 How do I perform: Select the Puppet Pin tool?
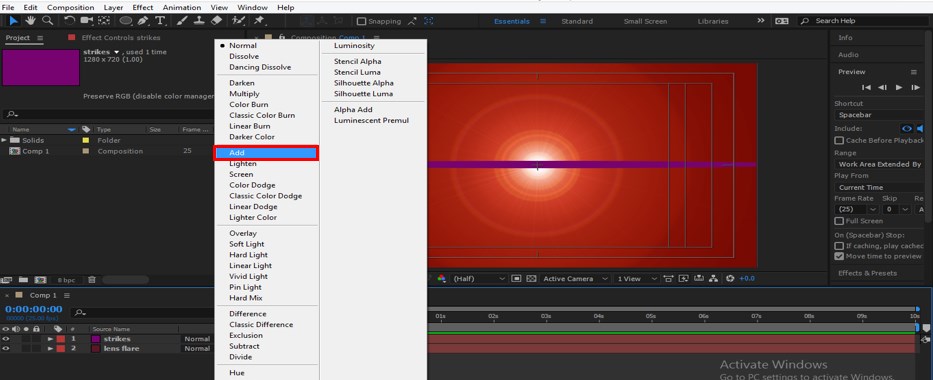[x=259, y=21]
